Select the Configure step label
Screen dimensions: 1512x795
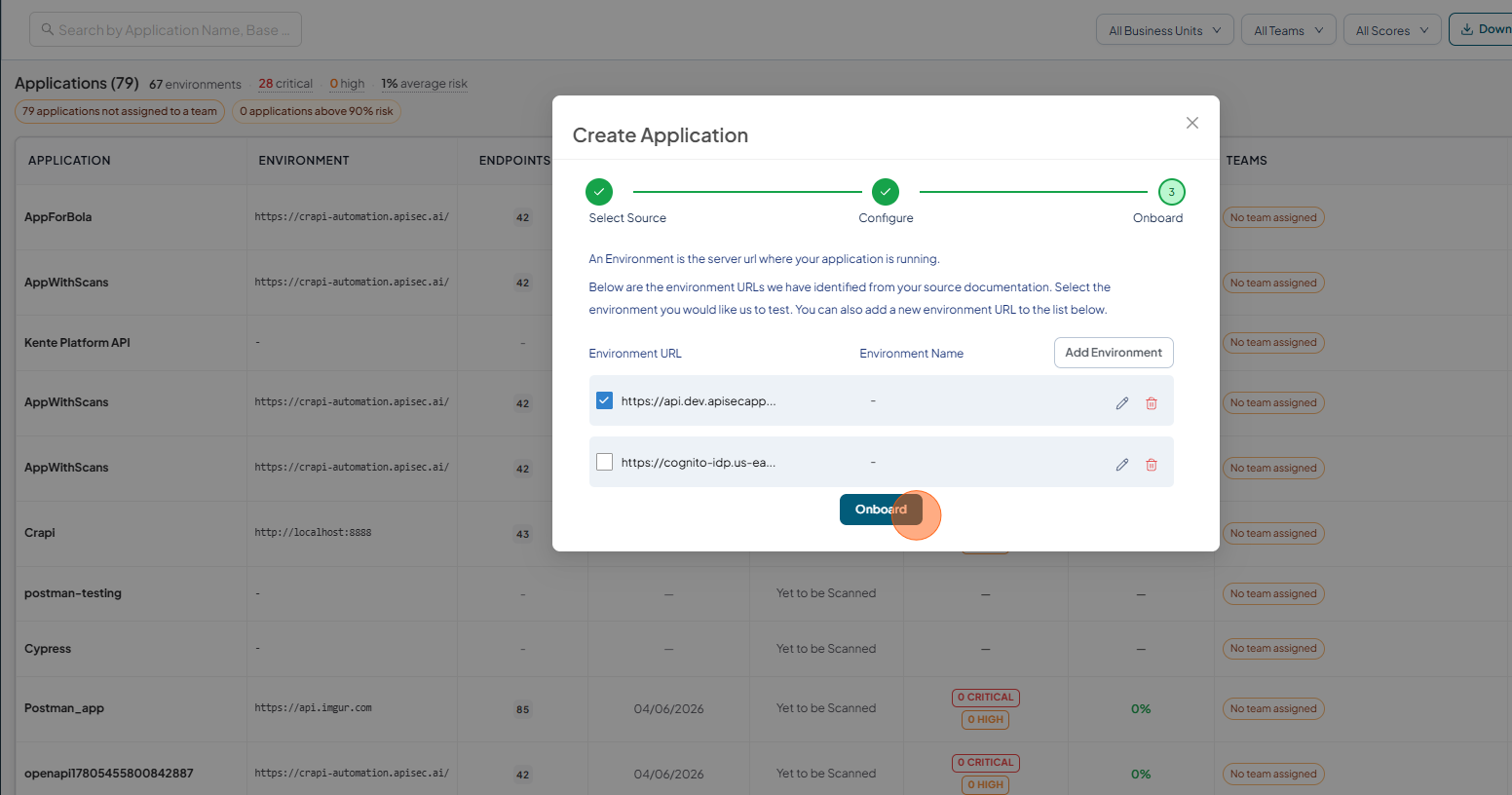(886, 218)
